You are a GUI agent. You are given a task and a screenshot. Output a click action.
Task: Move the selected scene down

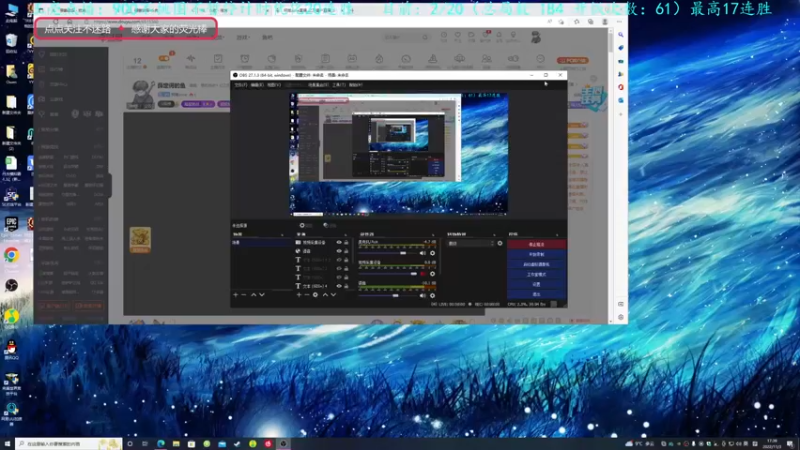262,295
